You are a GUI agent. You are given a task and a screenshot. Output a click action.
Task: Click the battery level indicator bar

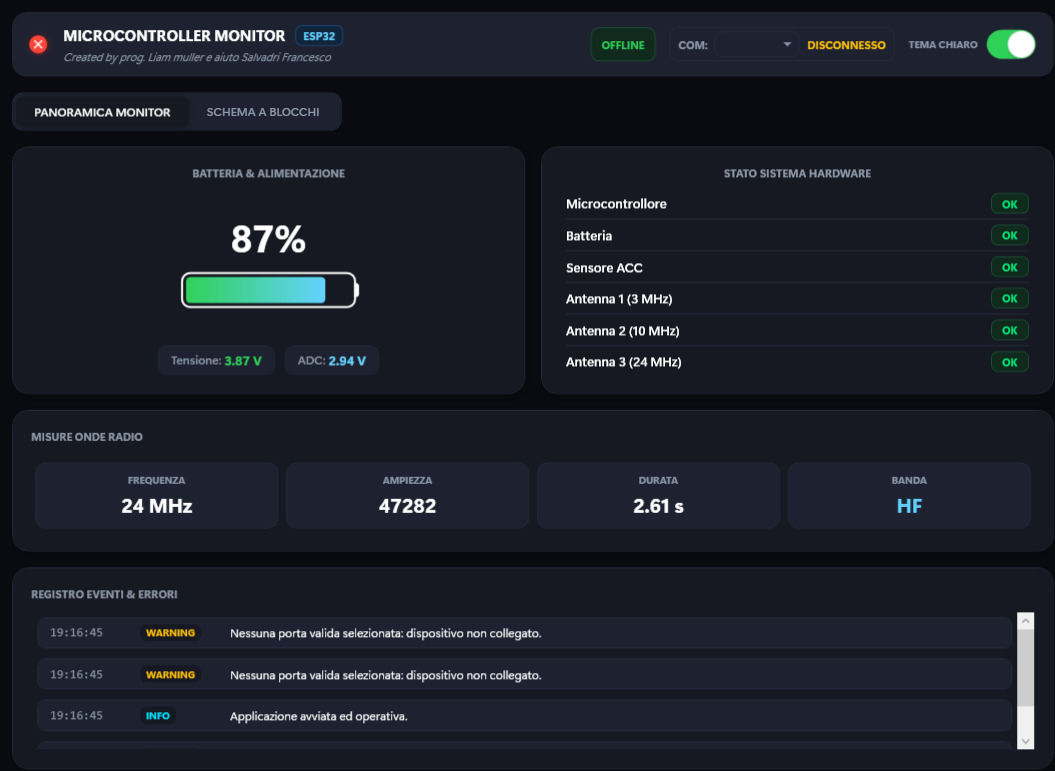(269, 290)
